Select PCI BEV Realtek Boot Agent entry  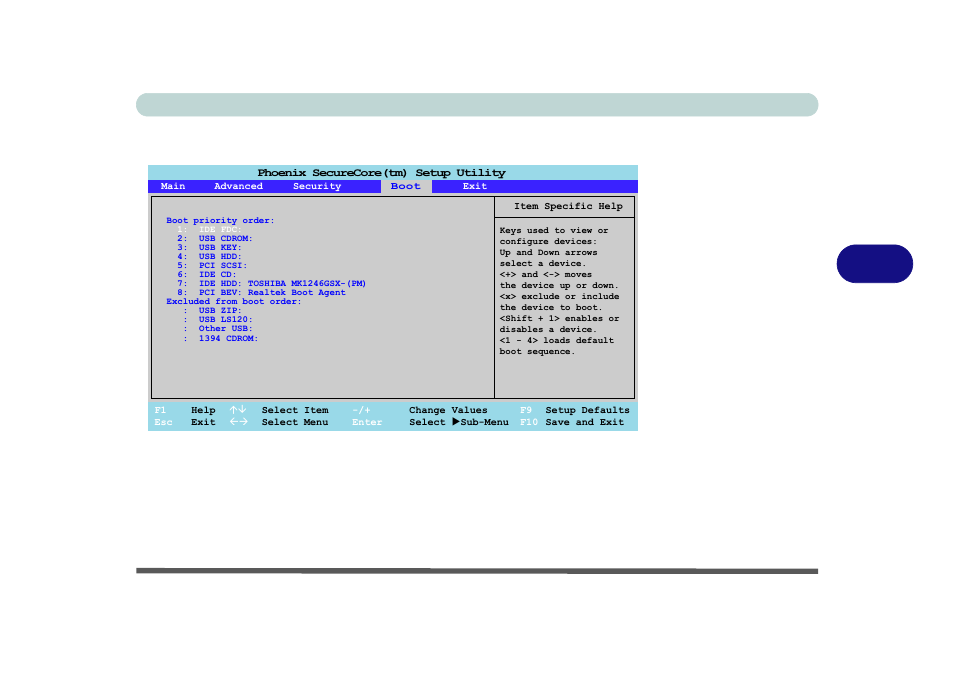(261, 293)
